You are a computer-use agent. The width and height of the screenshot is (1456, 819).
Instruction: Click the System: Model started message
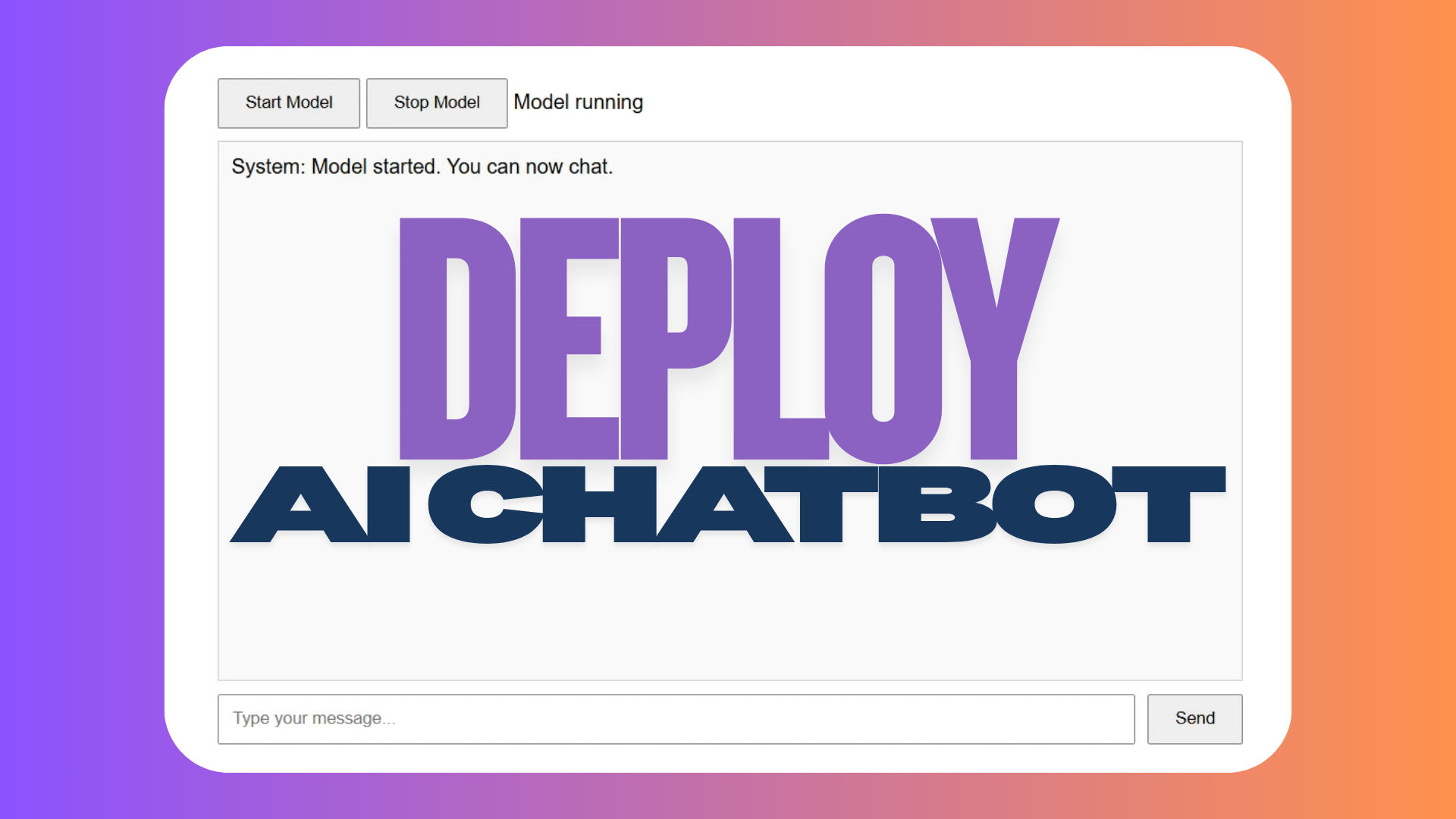[422, 167]
